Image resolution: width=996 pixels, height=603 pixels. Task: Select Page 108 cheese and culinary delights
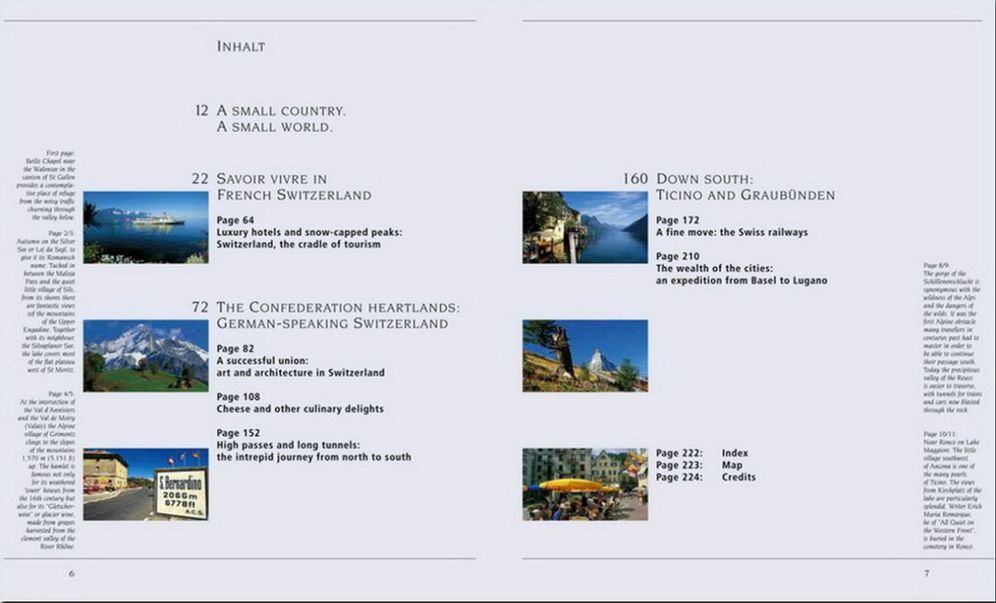coord(300,403)
